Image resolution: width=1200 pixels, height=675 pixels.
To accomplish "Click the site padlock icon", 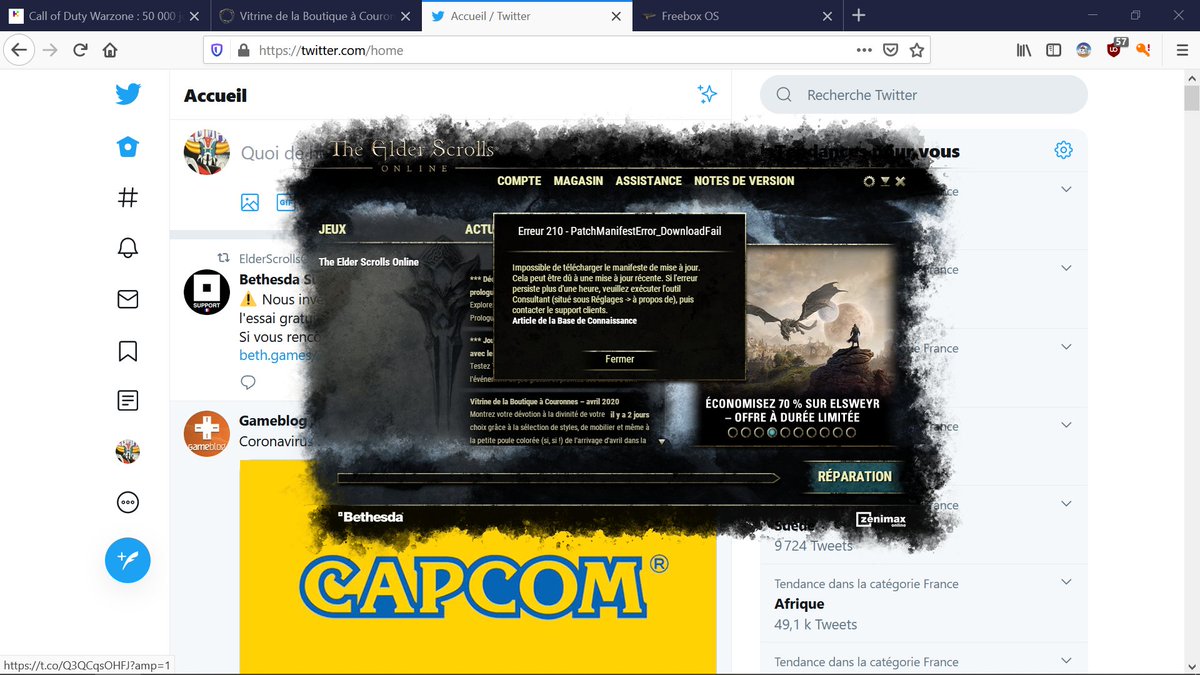I will [242, 50].
